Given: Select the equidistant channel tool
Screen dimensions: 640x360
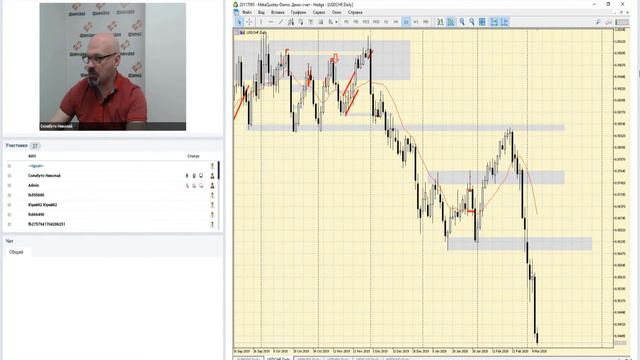Looking at the screenshot, I should pos(291,22).
